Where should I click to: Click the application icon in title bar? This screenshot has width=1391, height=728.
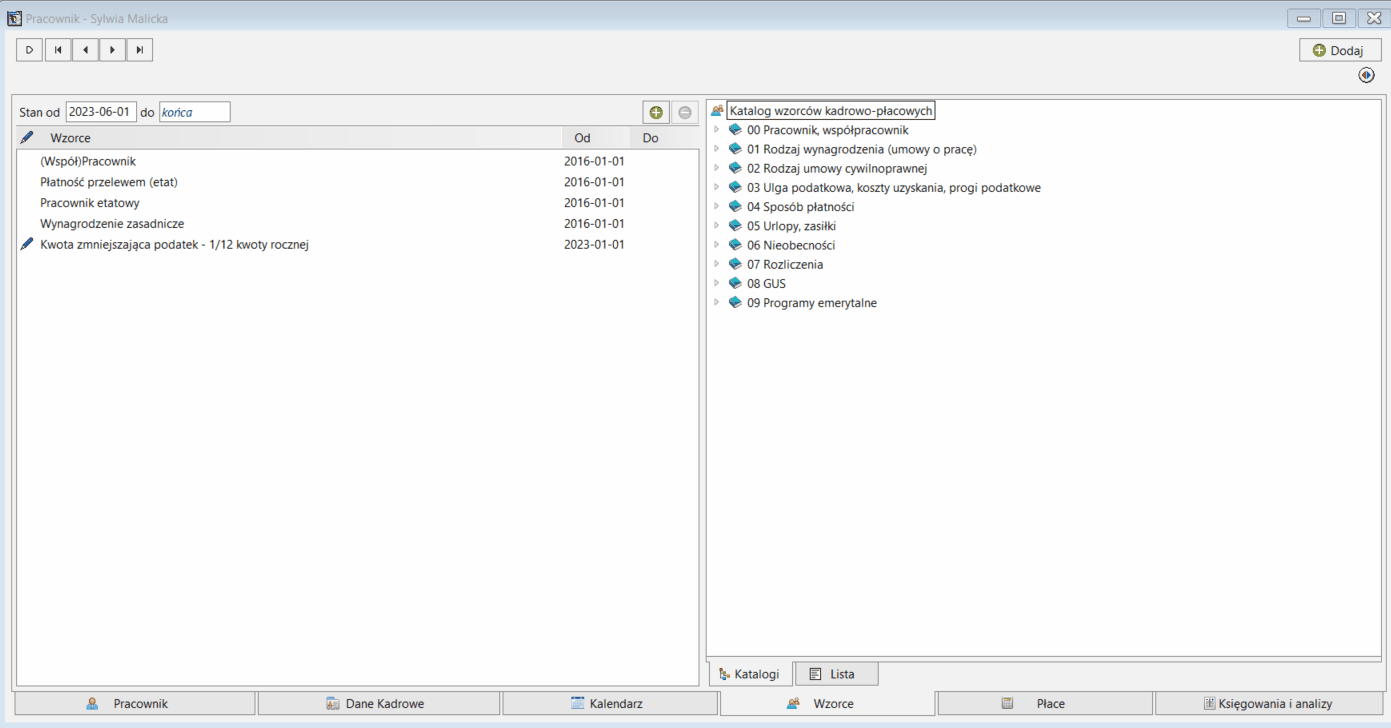14,18
